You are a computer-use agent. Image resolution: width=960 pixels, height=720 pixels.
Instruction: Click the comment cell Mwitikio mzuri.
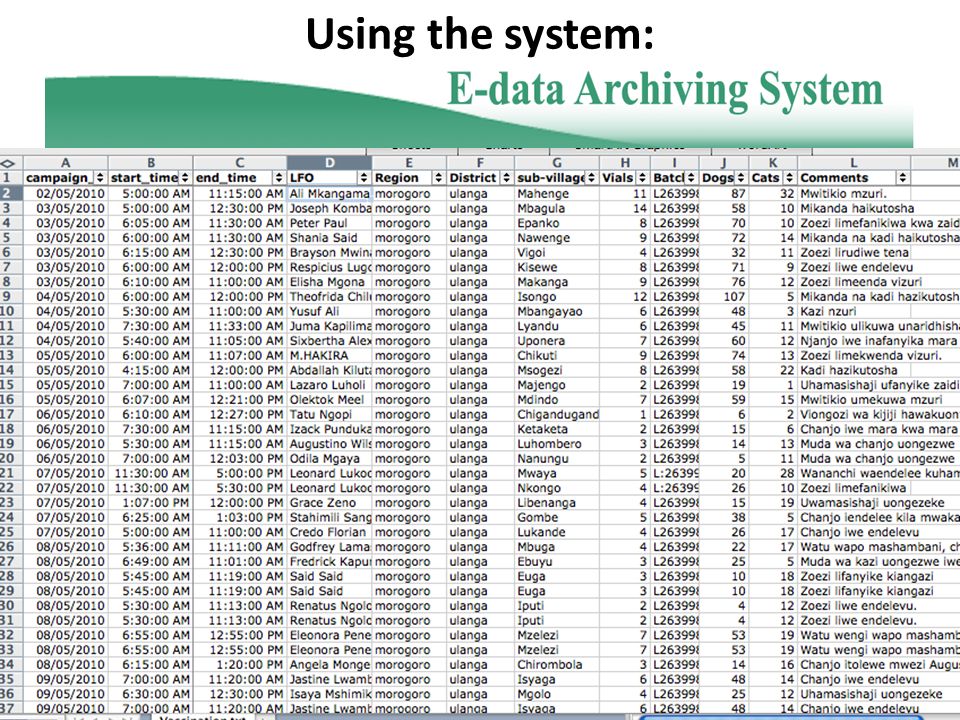(854, 193)
